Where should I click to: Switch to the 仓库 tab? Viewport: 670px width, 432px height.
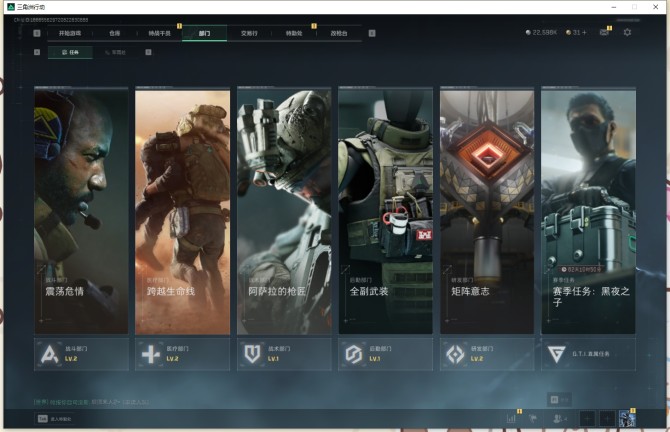(114, 33)
